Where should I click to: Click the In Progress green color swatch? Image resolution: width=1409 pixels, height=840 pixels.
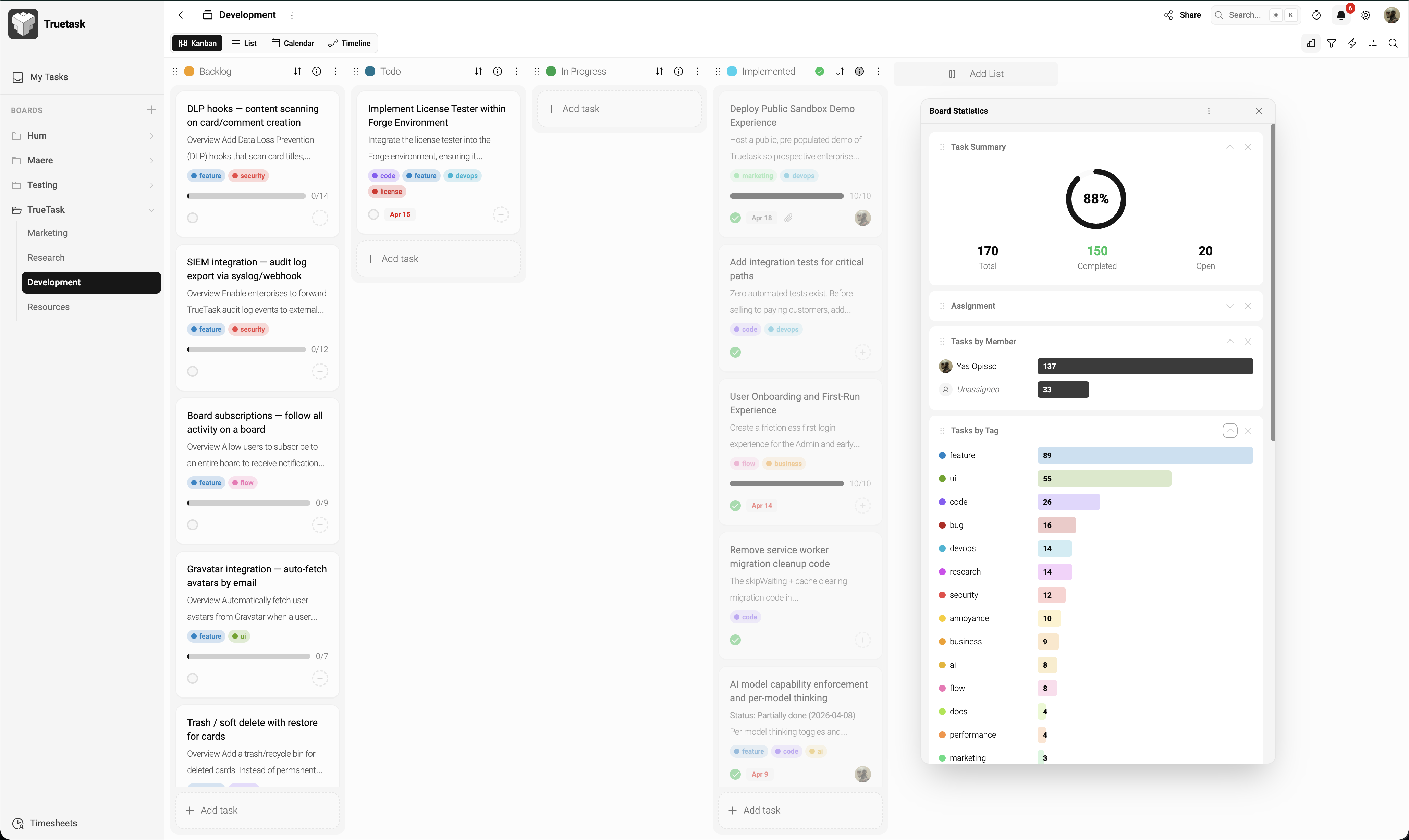(x=551, y=71)
